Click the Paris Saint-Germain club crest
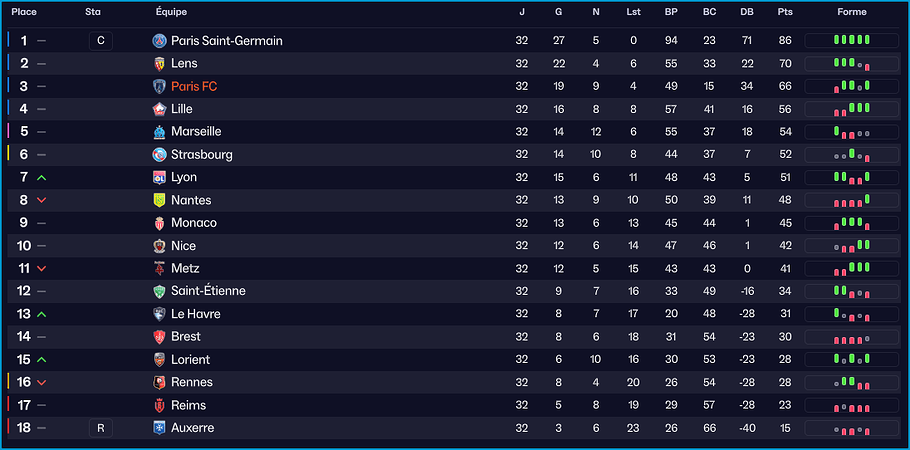Viewport: 910px width, 450px height. coord(159,41)
